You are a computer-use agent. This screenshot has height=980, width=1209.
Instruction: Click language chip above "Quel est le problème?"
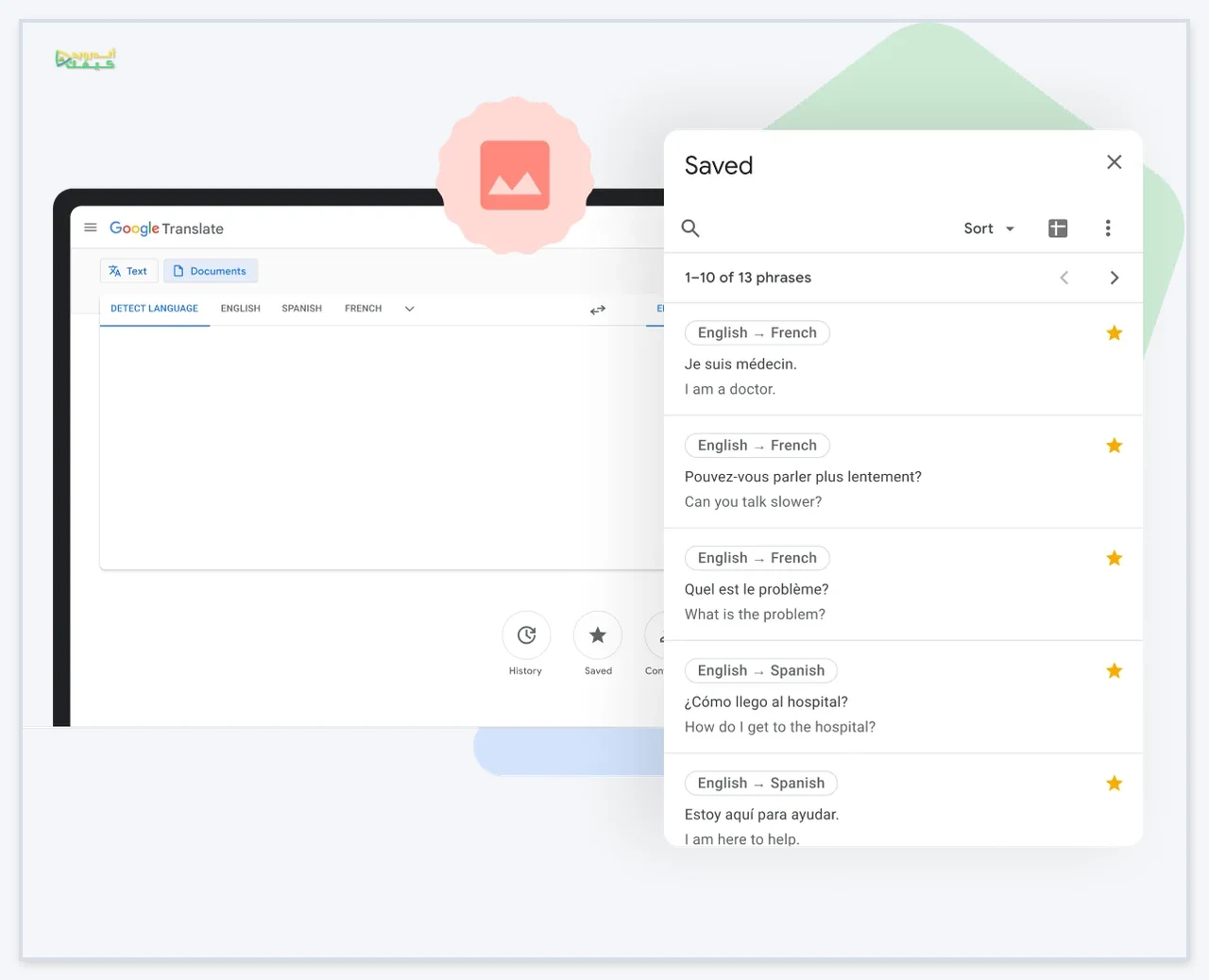[758, 558]
